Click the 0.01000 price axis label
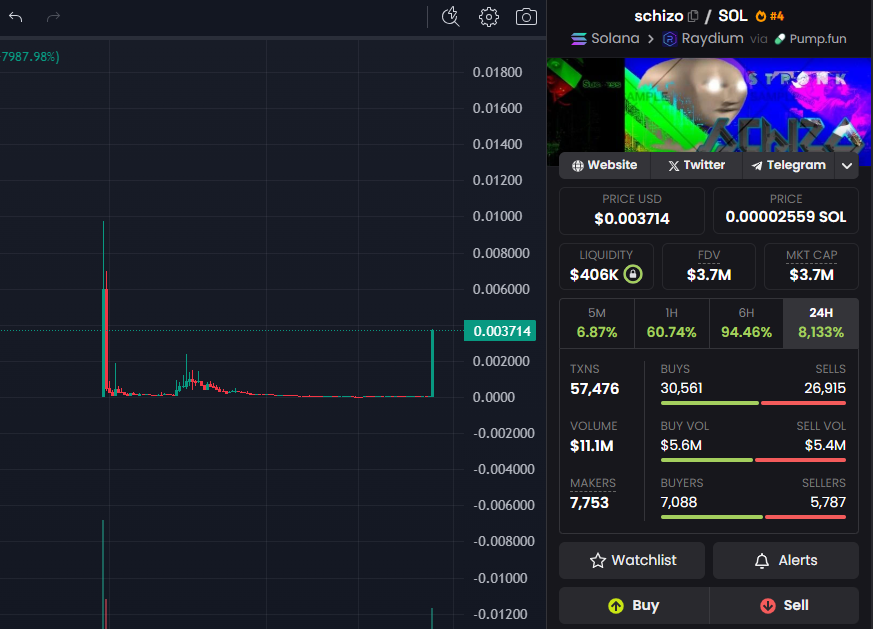This screenshot has width=873, height=629. point(497,217)
